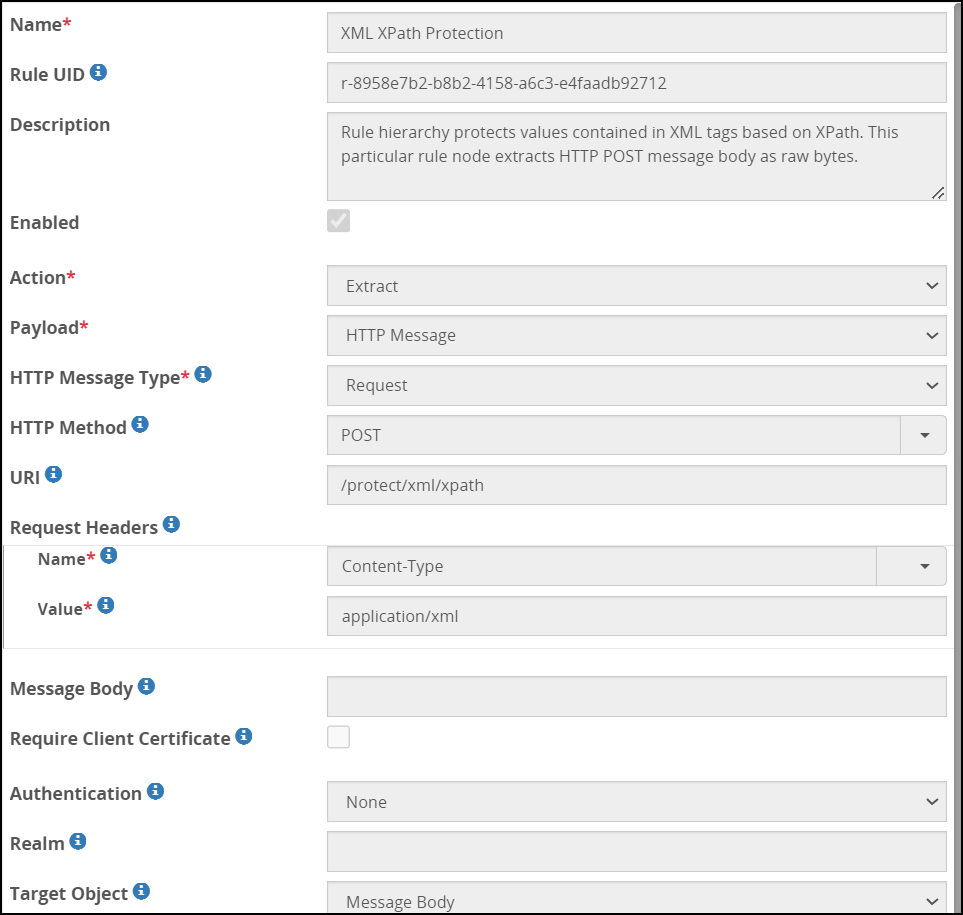Viewport: 963px width, 915px height.
Task: Click the URI field containing /protect/xml/xpath
Action: [x=636, y=486]
